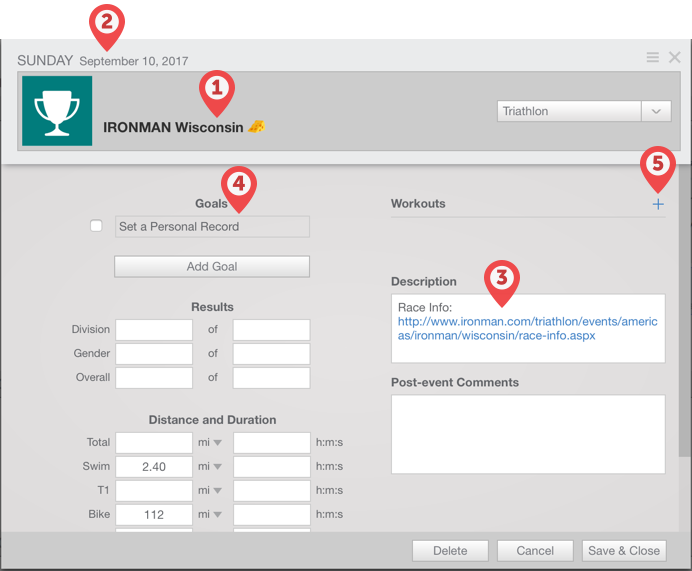Click the Swim distance field showing 2.40
This screenshot has width=692, height=571.
tap(154, 467)
